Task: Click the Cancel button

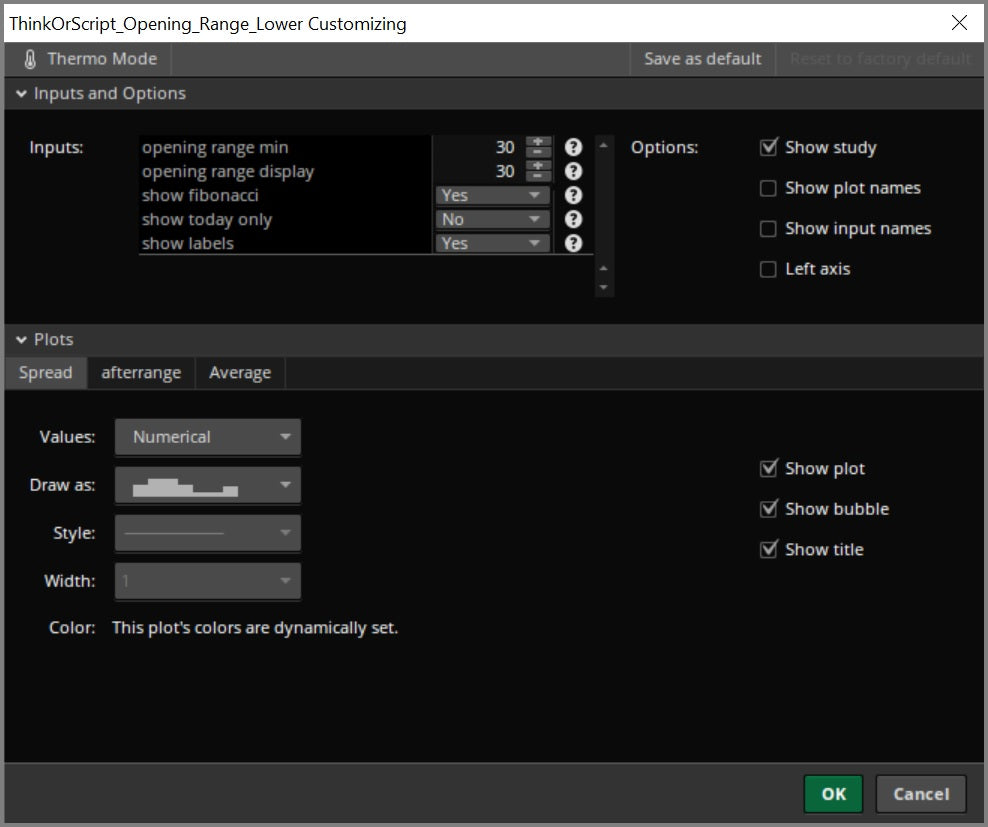Action: coord(921,794)
